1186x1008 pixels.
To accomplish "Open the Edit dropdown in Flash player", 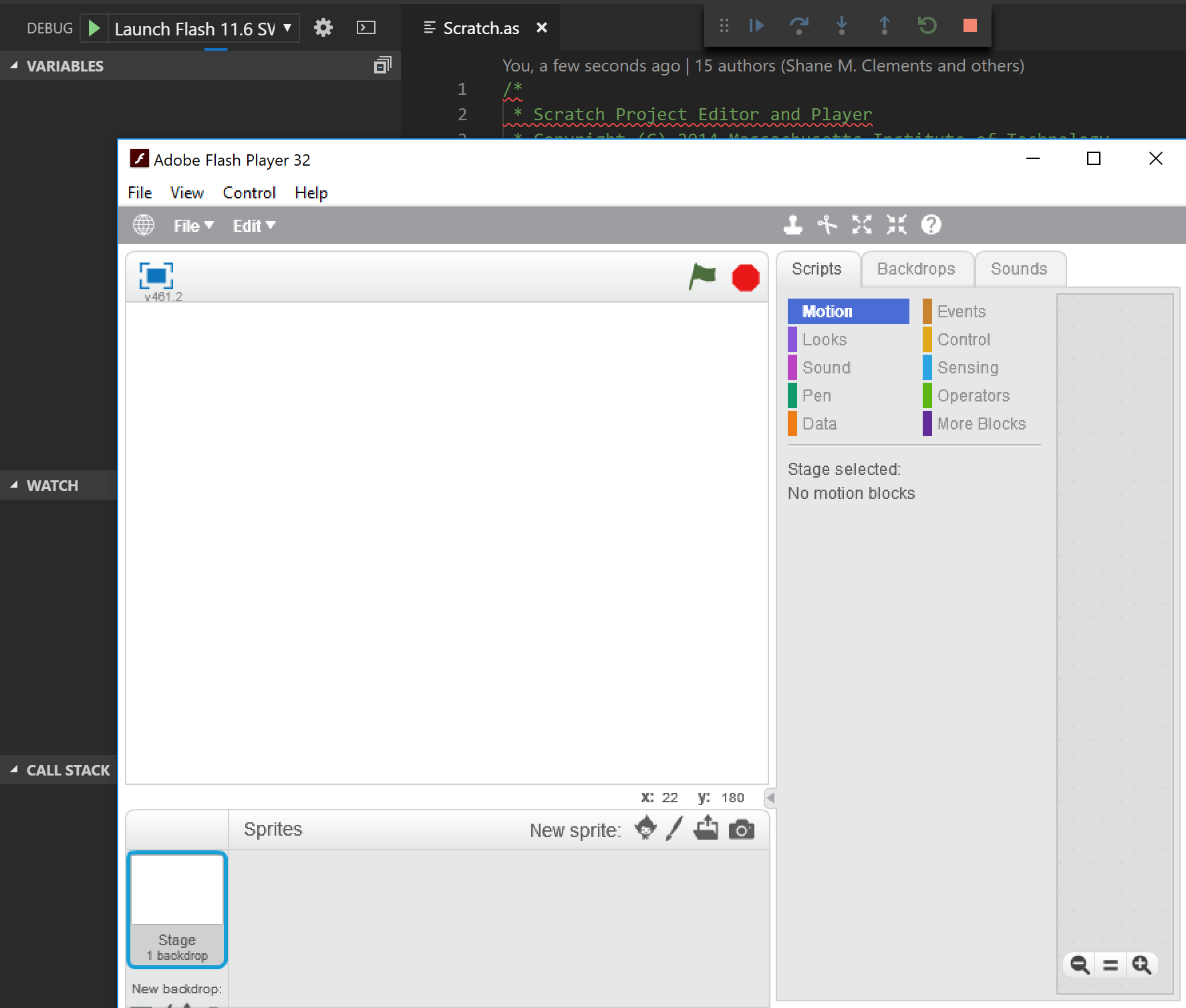I will [253, 225].
